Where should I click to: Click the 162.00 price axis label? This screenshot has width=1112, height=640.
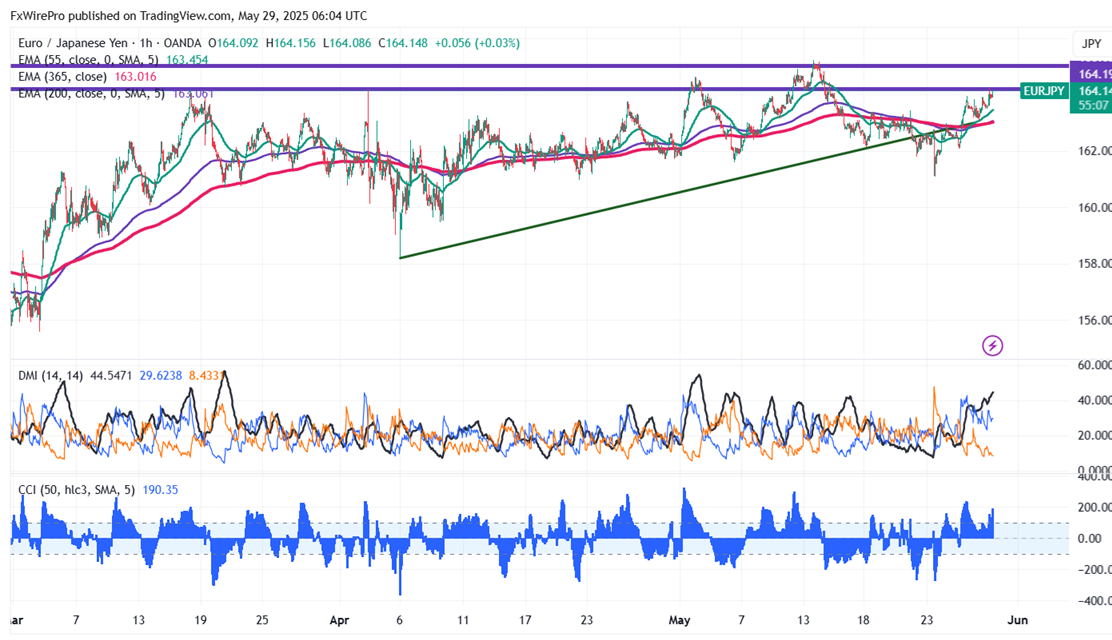click(x=1094, y=150)
